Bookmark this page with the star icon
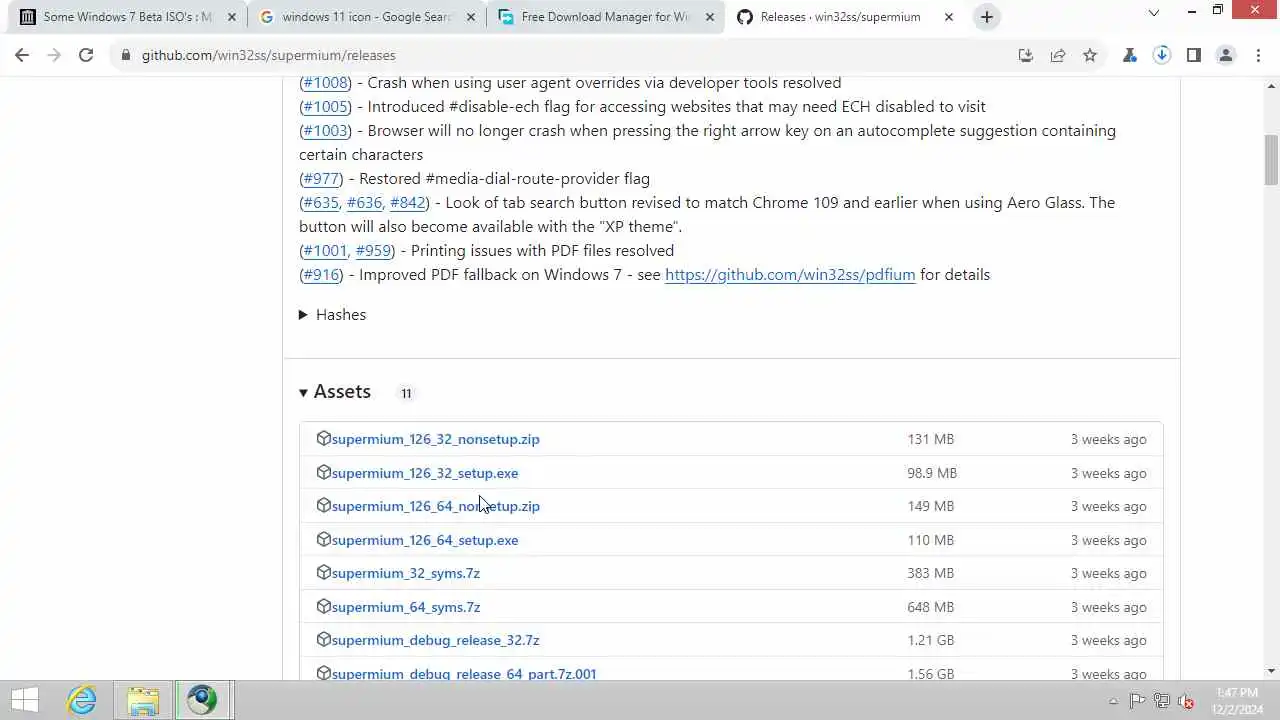The height and width of the screenshot is (720, 1280). [1090, 56]
